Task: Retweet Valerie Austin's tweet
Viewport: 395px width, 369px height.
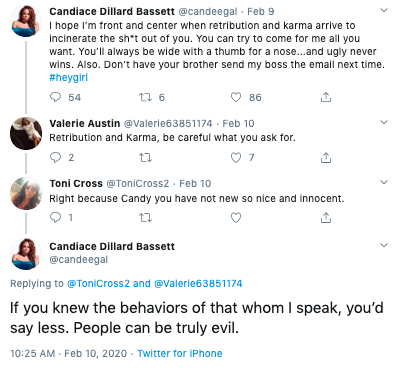Action: (145, 157)
